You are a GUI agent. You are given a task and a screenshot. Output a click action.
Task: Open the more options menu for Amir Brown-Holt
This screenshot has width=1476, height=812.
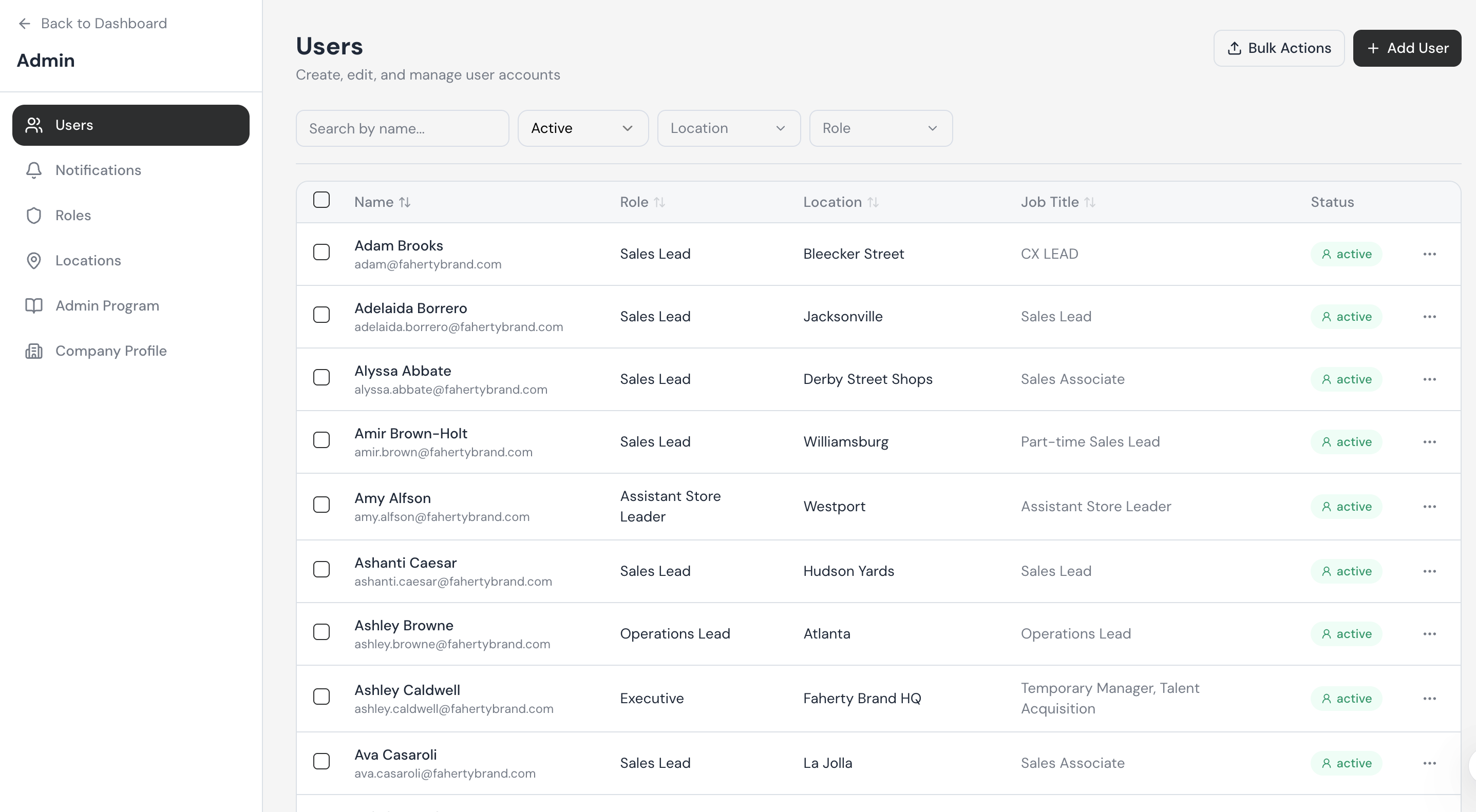coord(1430,442)
